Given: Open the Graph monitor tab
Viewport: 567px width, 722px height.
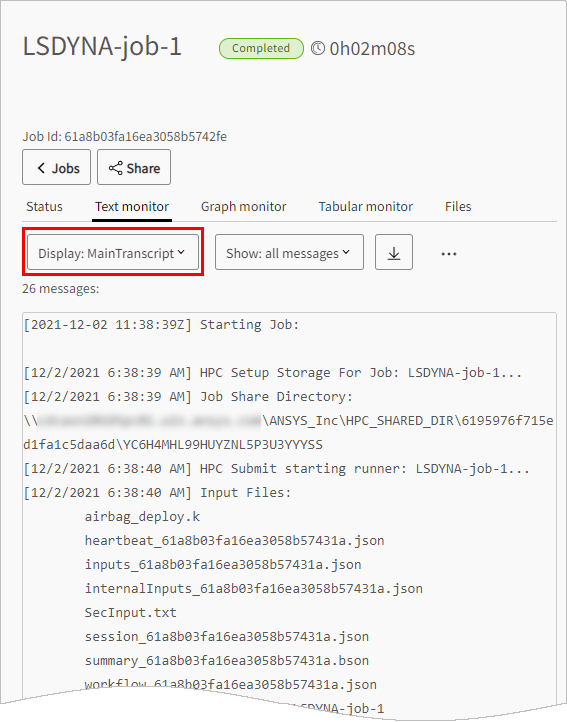Looking at the screenshot, I should tap(244, 207).
